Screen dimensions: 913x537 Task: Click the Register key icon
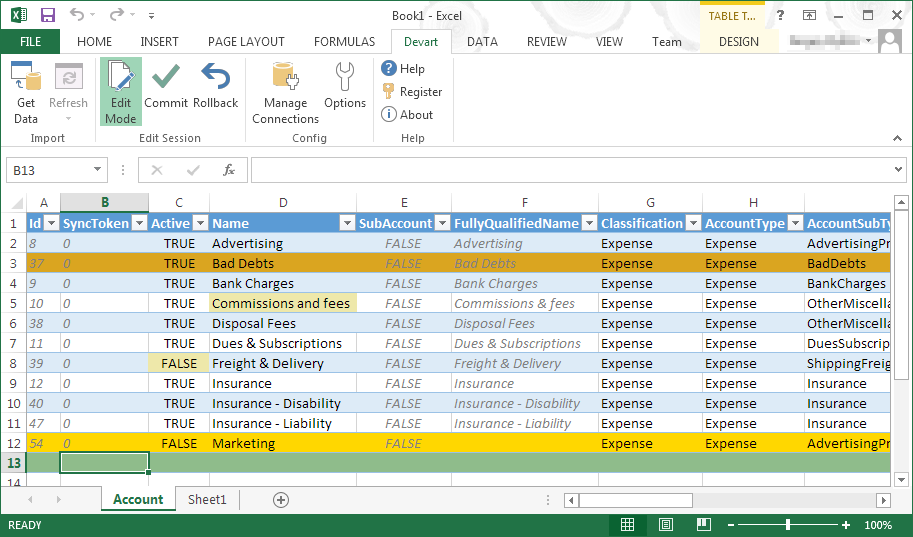click(388, 91)
